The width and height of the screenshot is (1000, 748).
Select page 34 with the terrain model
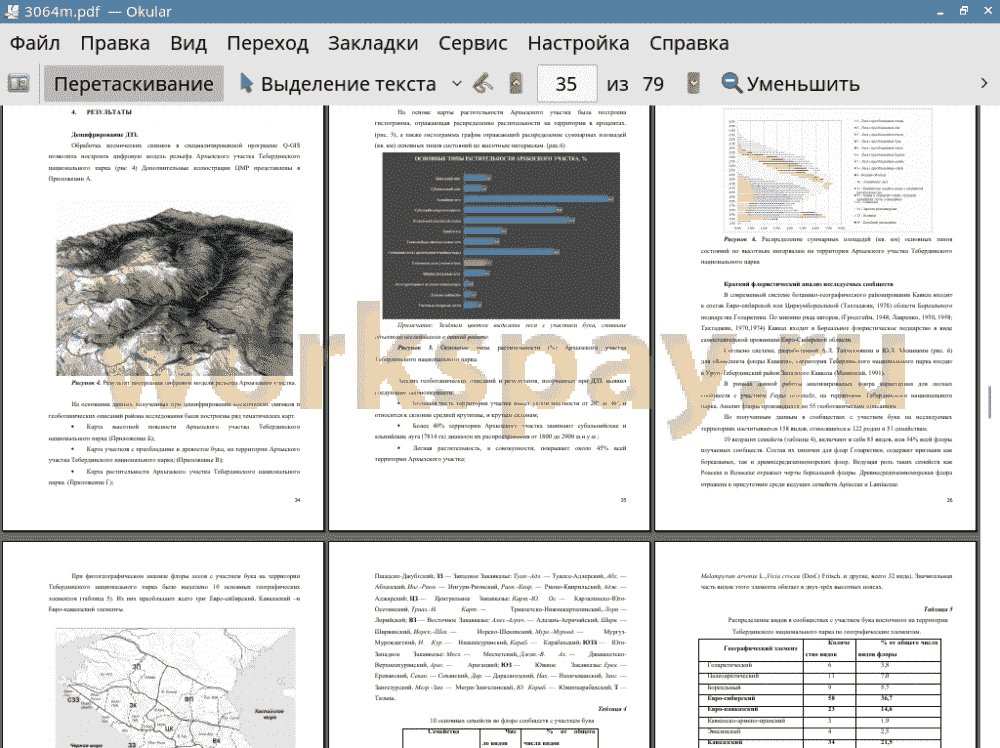point(163,318)
